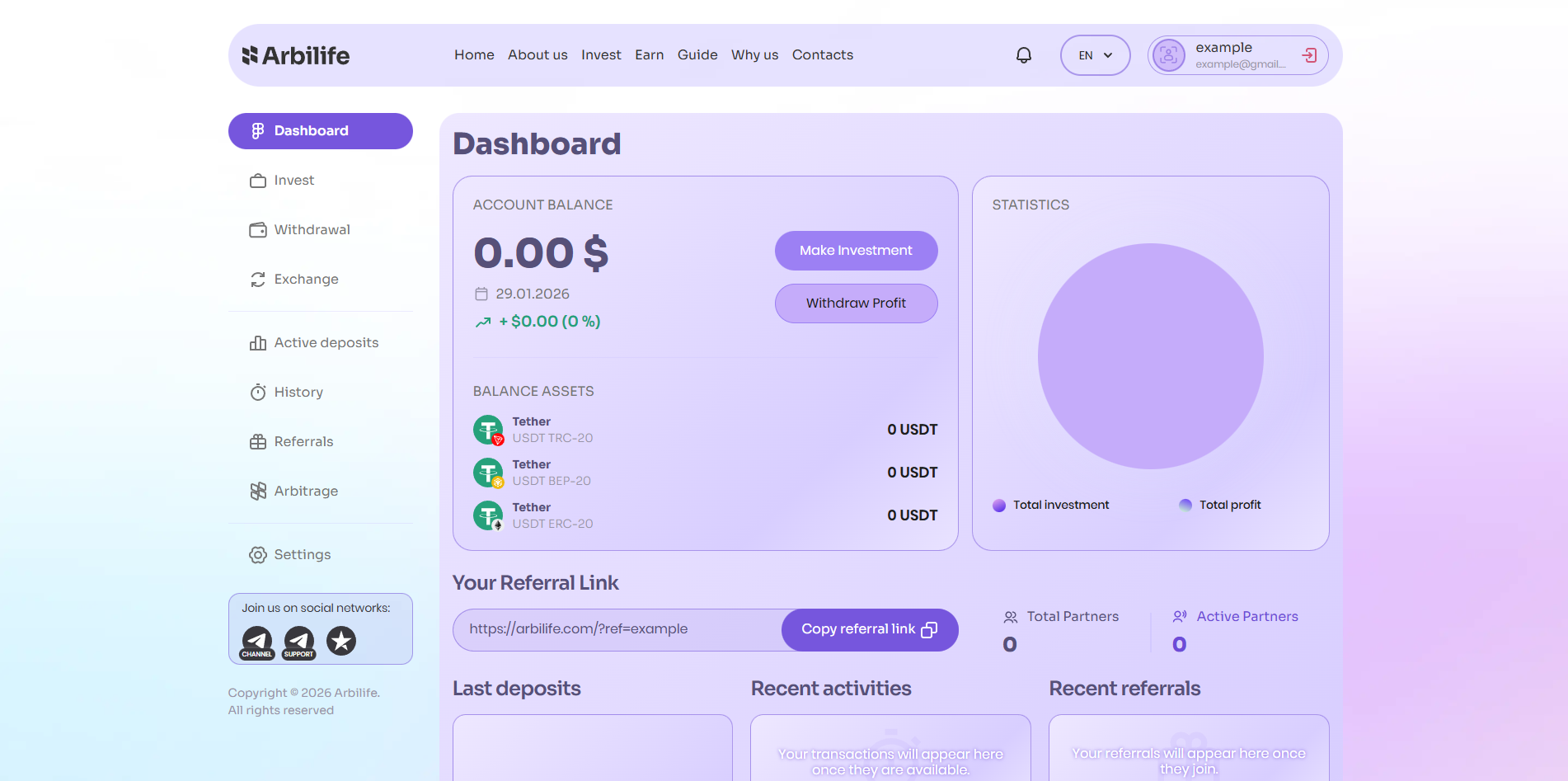Click the notification bell icon

1023,55
